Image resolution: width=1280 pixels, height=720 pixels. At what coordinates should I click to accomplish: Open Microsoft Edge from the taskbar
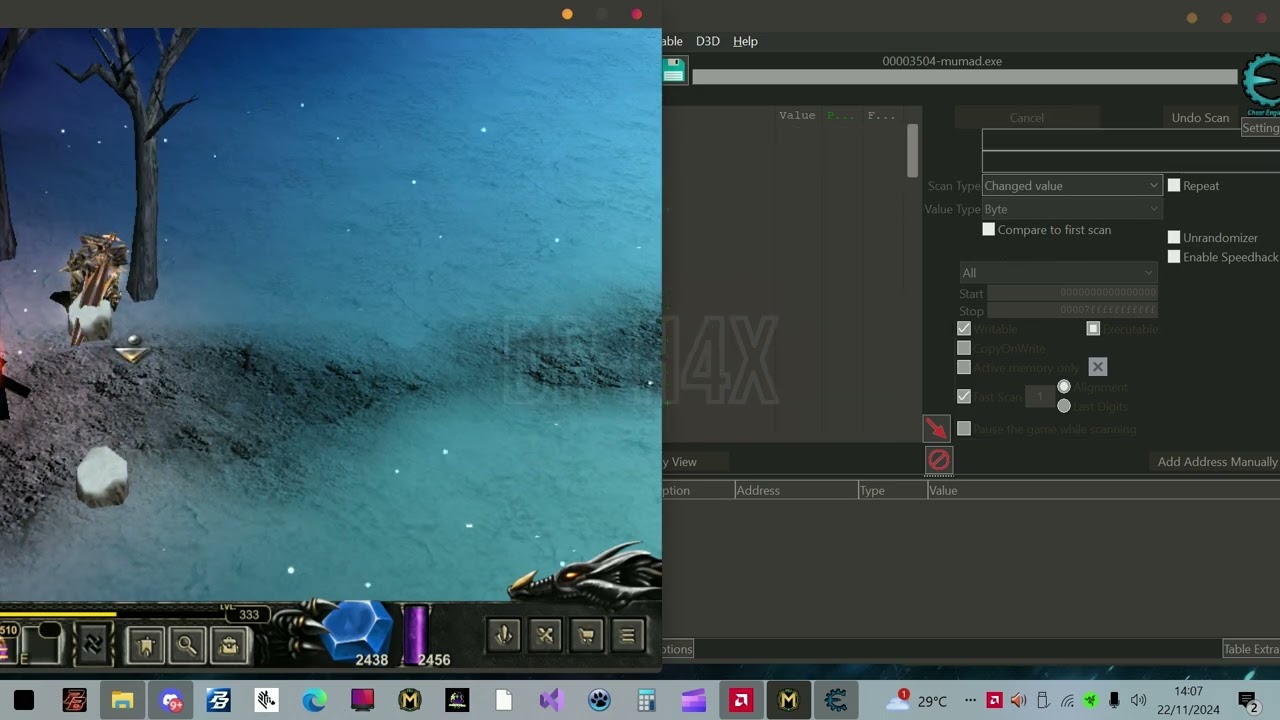314,700
